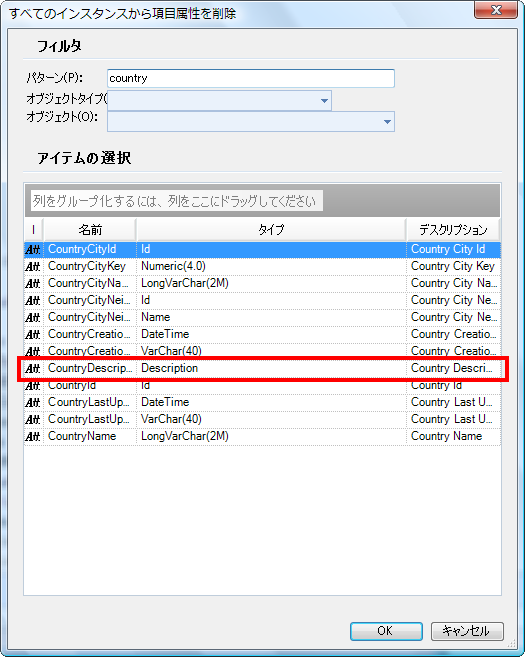Click attribute icon for LongVarChar(2M) CountryCityNa... row
525x657 pixels.
(x=33, y=284)
